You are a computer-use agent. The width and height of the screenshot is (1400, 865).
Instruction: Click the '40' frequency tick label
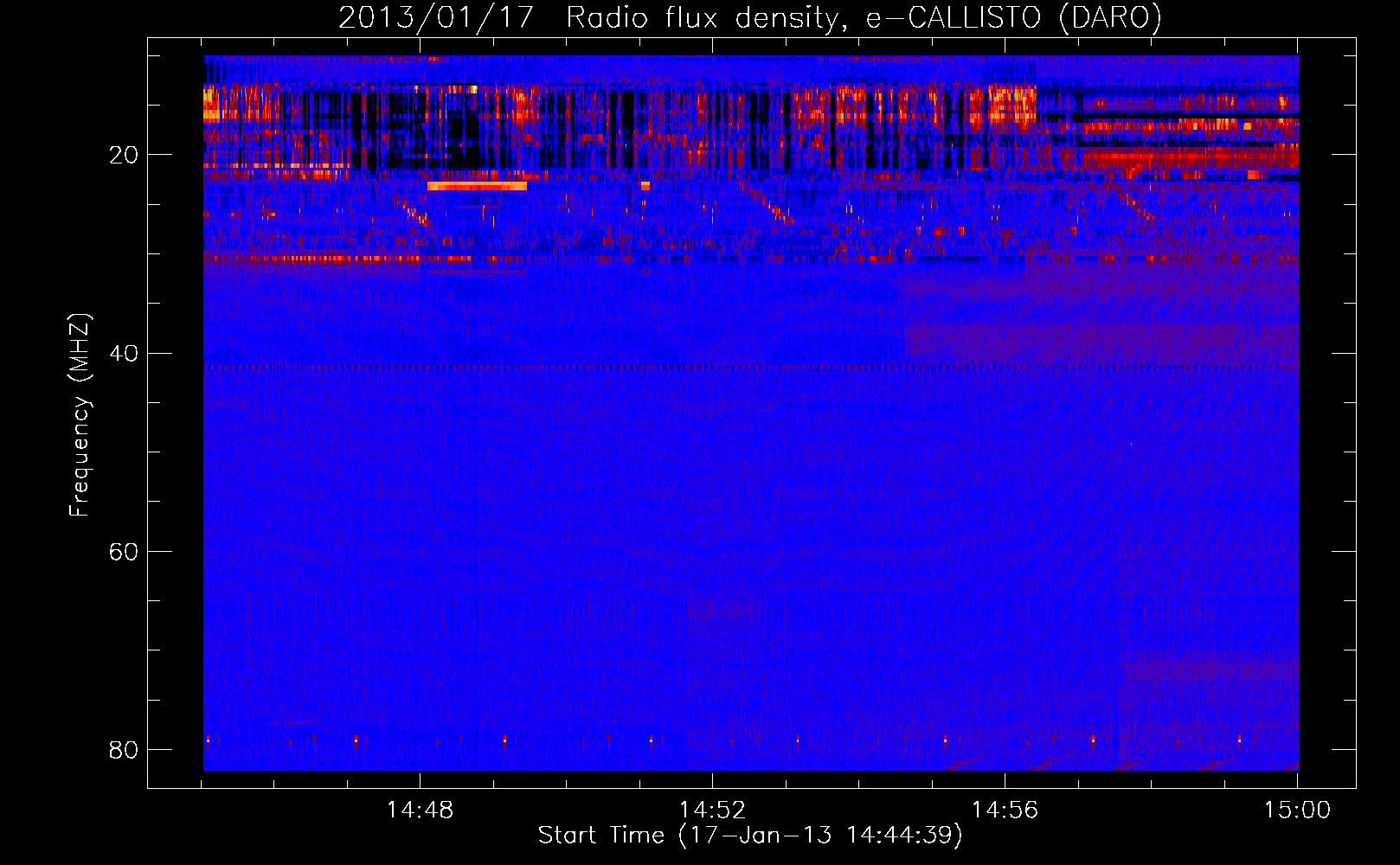click(123, 353)
